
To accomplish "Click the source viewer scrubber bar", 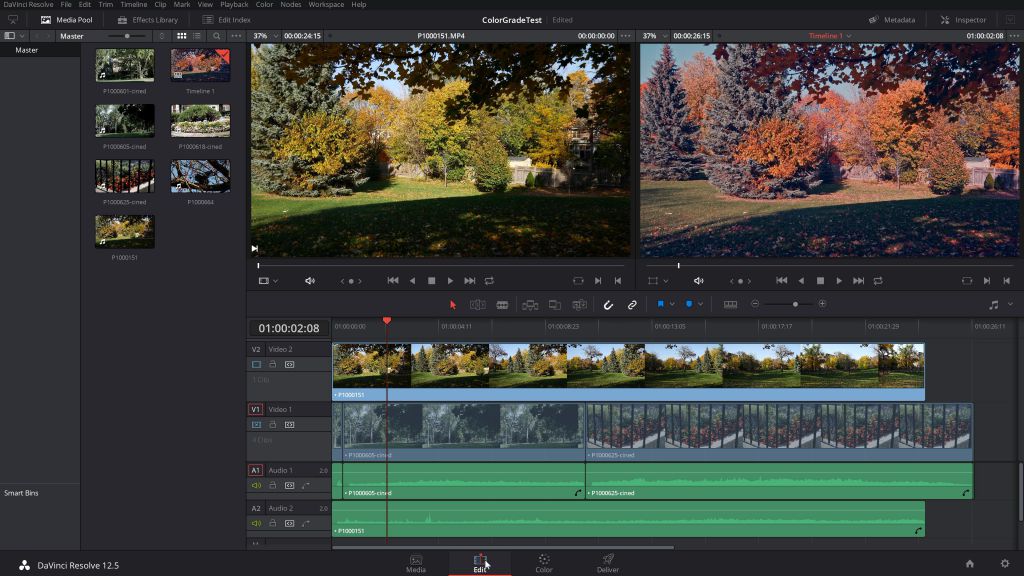I will click(x=441, y=266).
